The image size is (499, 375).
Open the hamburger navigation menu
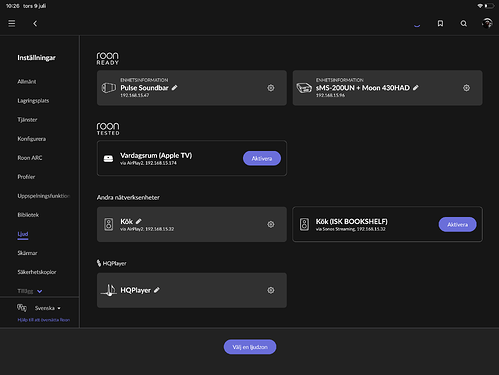[x=12, y=23]
